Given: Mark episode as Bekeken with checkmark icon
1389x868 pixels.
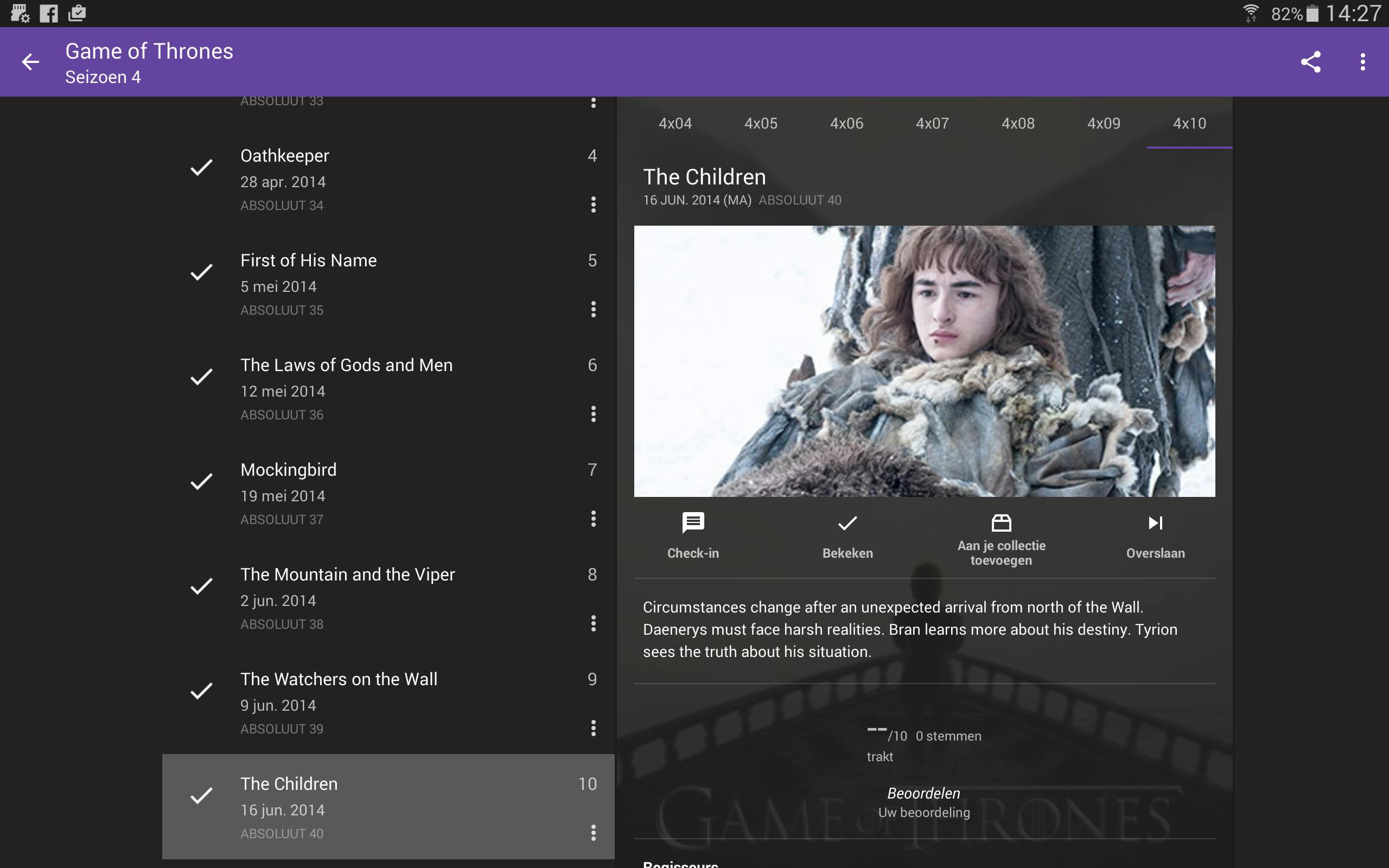Looking at the screenshot, I should tap(847, 534).
